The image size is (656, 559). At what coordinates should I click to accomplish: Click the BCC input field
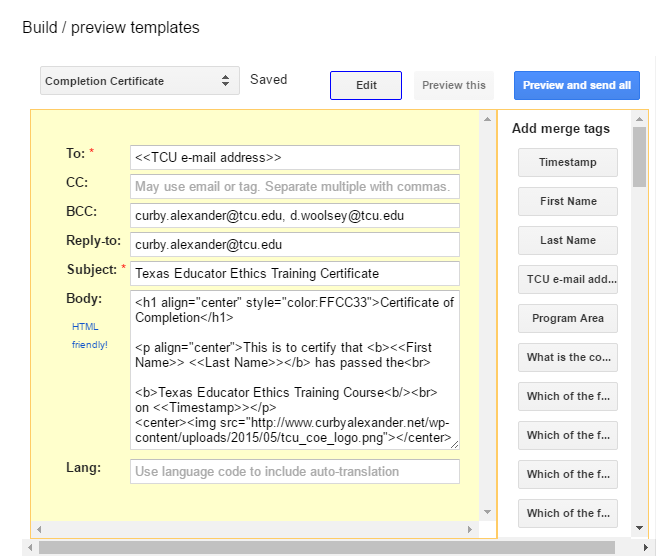pyautogui.click(x=295, y=215)
